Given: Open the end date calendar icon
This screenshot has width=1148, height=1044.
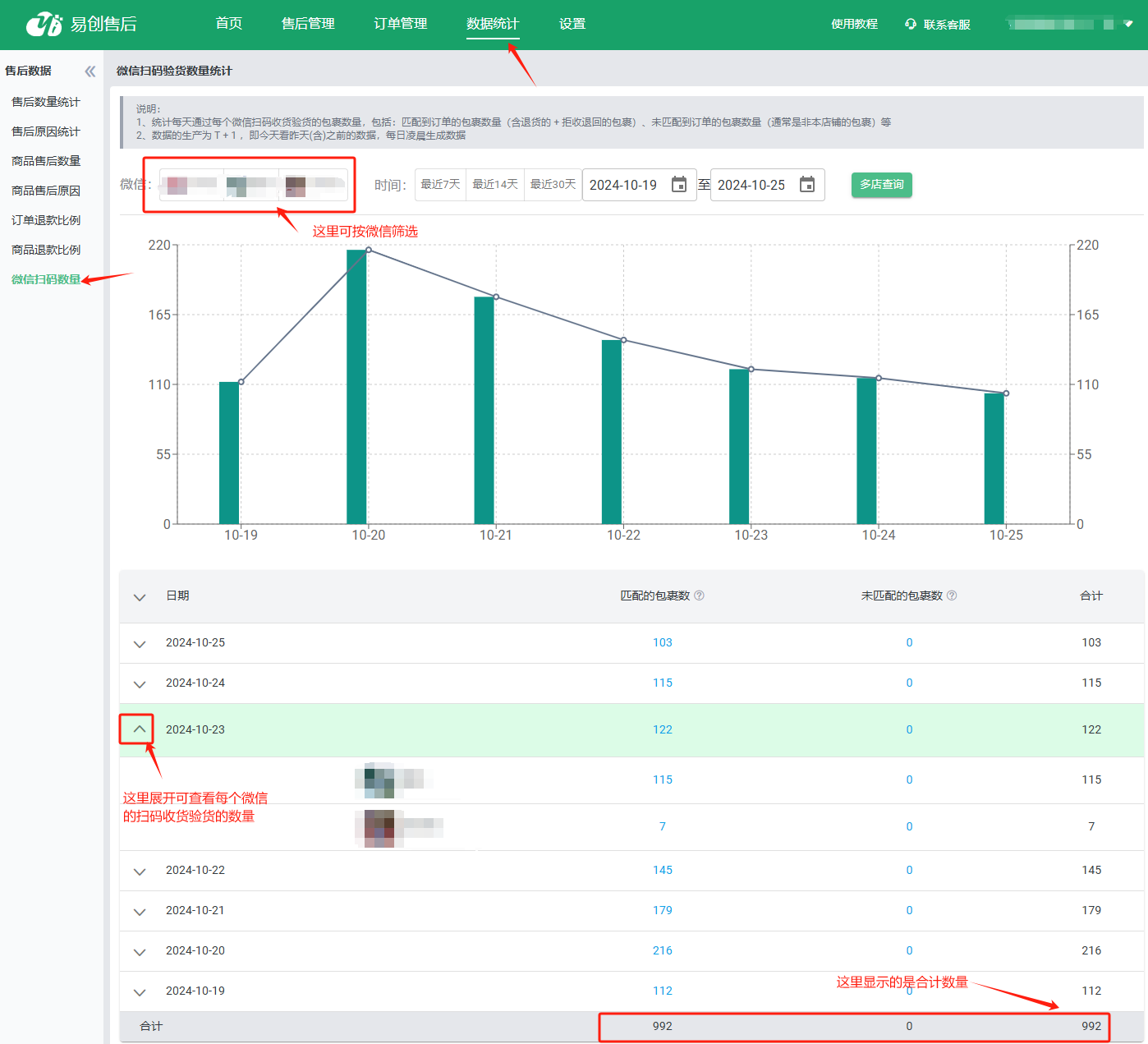Looking at the screenshot, I should click(806, 185).
